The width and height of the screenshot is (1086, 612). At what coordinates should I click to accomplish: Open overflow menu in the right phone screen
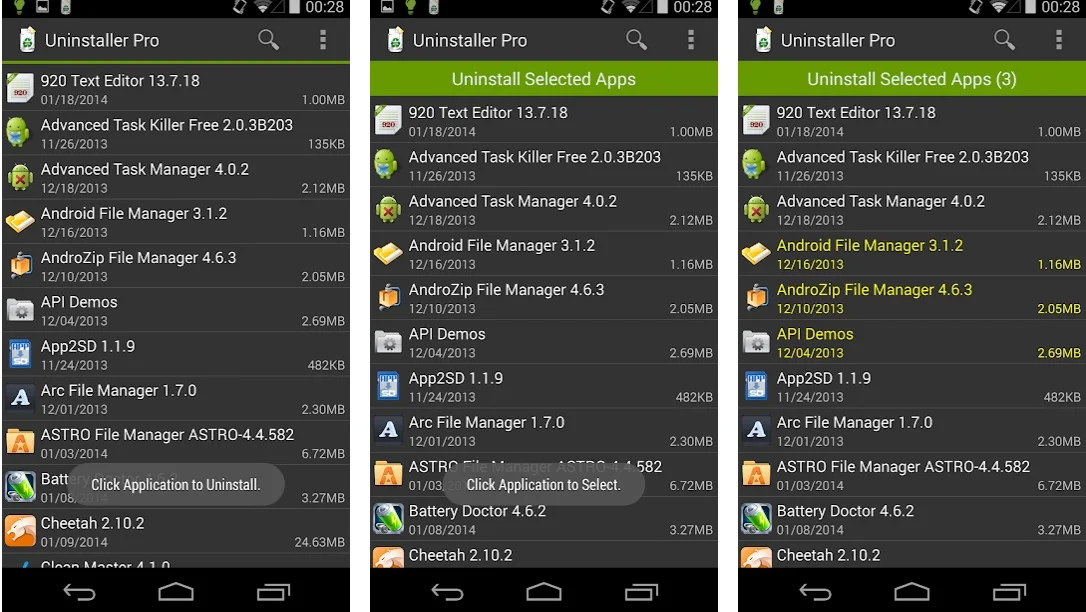1058,40
